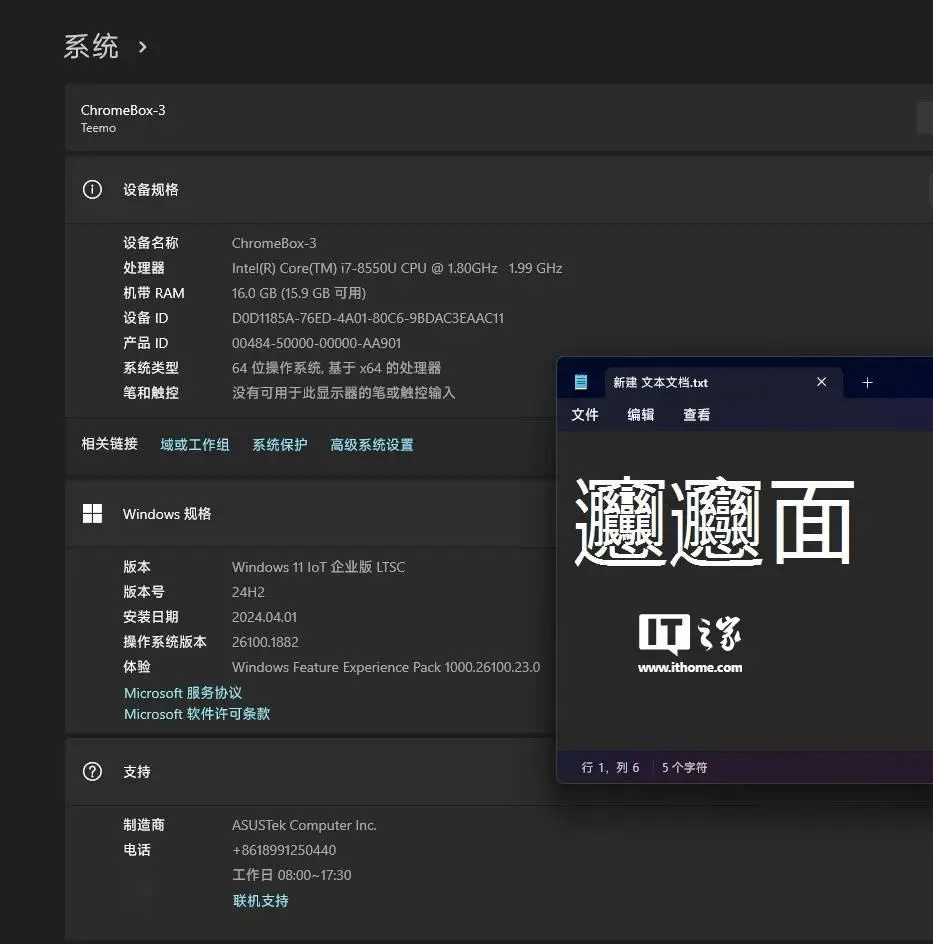Click the 相关链接 label
This screenshot has width=933, height=944.
pyautogui.click(x=110, y=444)
